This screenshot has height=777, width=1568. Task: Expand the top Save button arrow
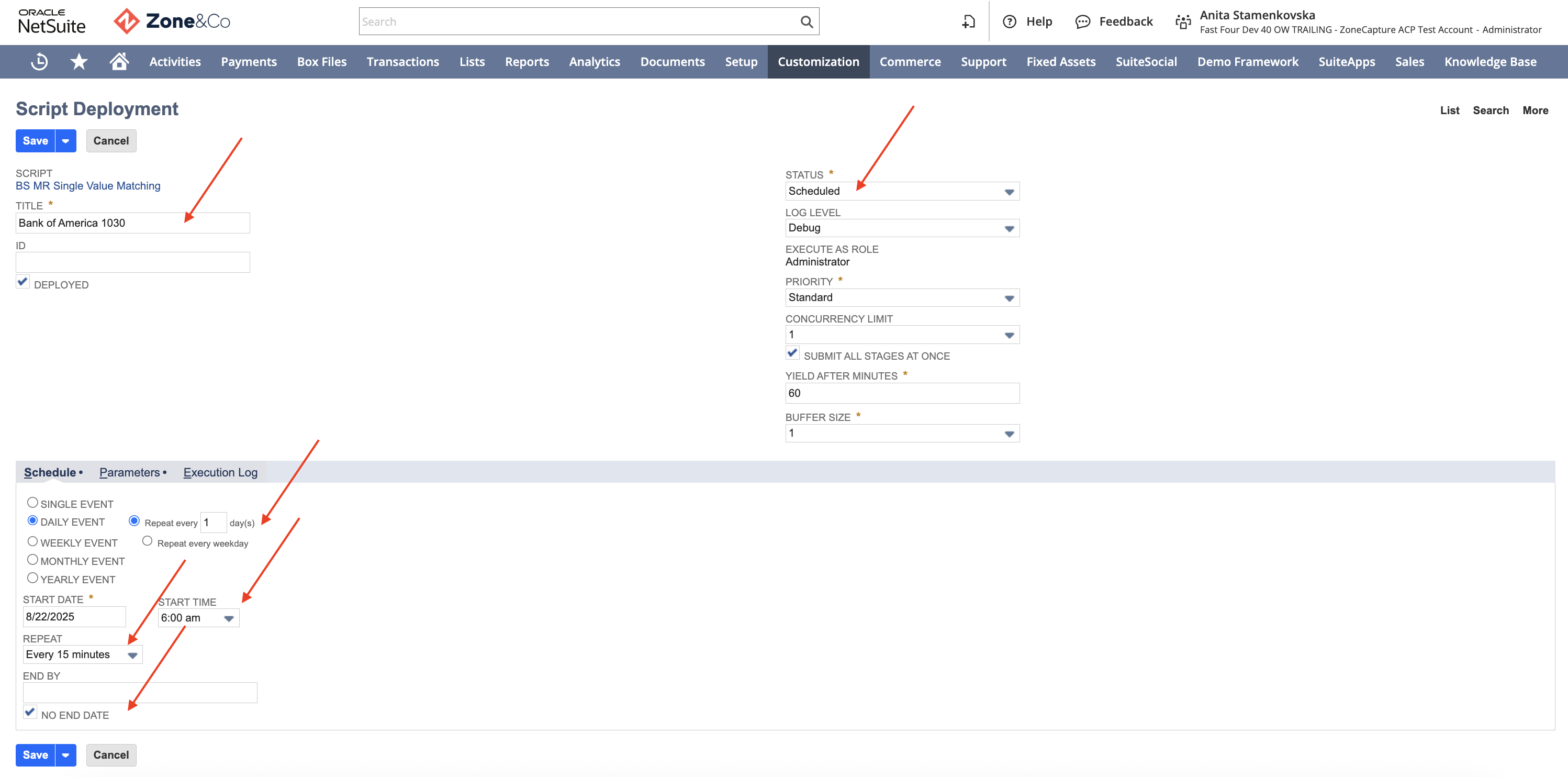(x=66, y=141)
